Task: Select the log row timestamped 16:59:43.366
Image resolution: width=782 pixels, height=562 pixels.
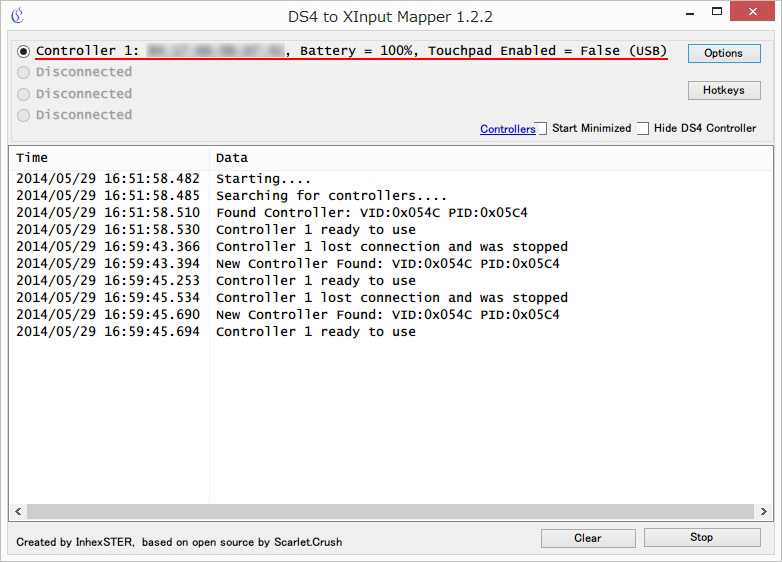Action: coord(391,246)
